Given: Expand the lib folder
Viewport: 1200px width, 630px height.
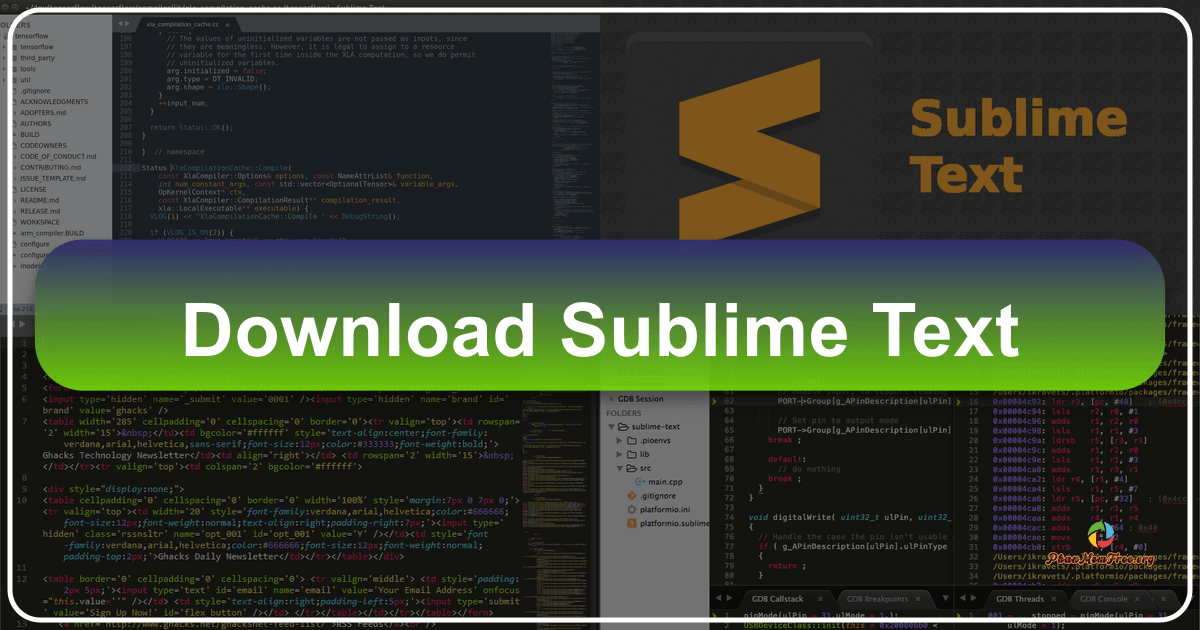Looking at the screenshot, I should [x=618, y=454].
